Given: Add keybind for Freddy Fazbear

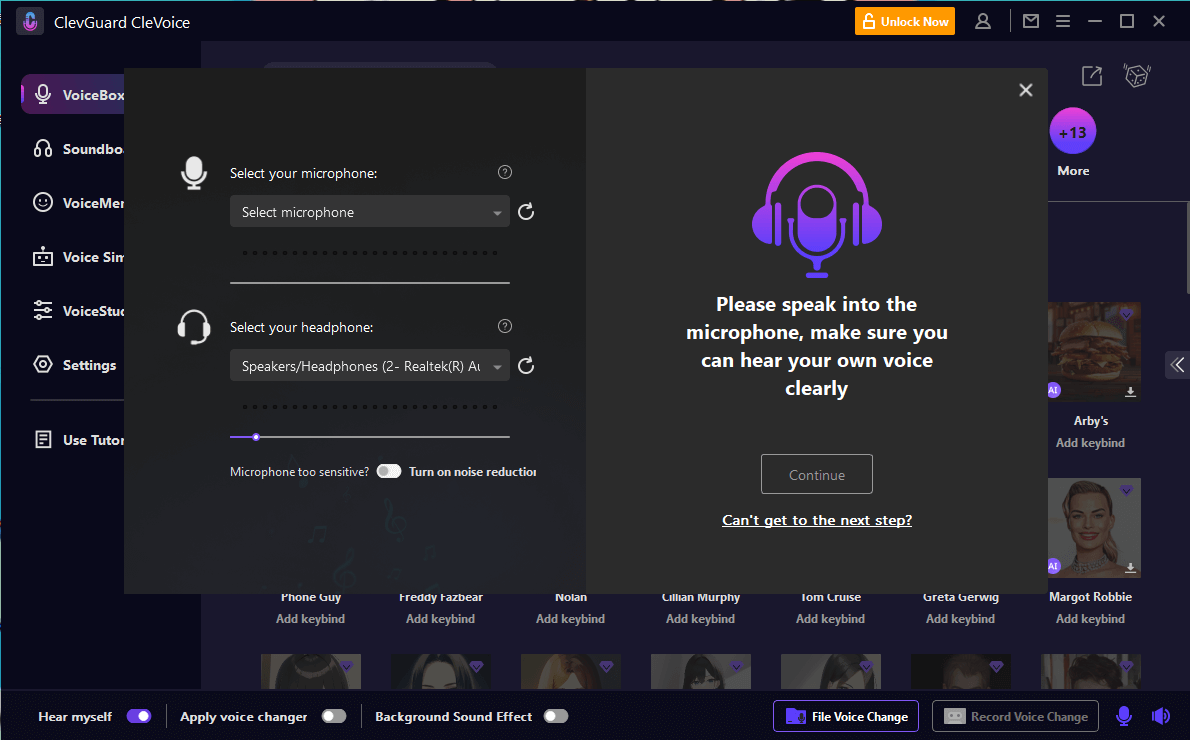Looking at the screenshot, I should (440, 619).
